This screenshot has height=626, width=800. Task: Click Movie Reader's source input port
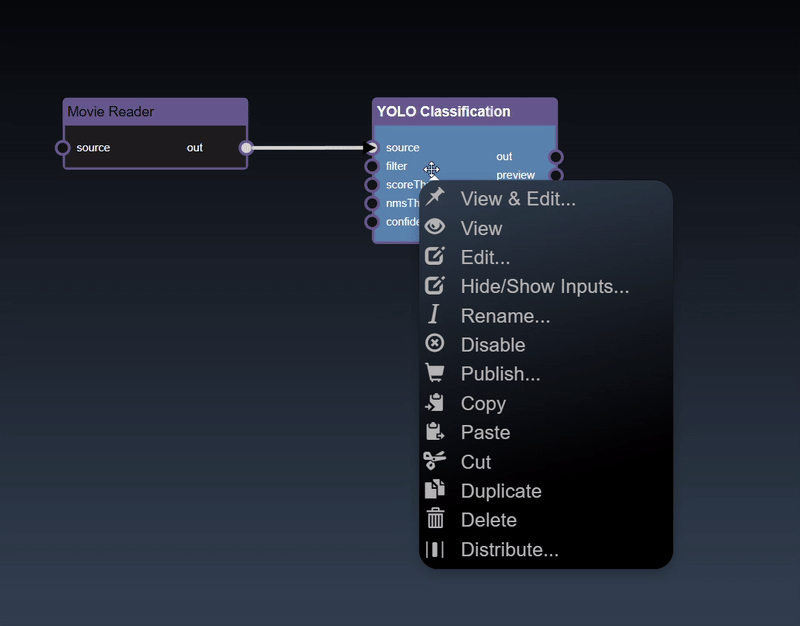pos(63,148)
